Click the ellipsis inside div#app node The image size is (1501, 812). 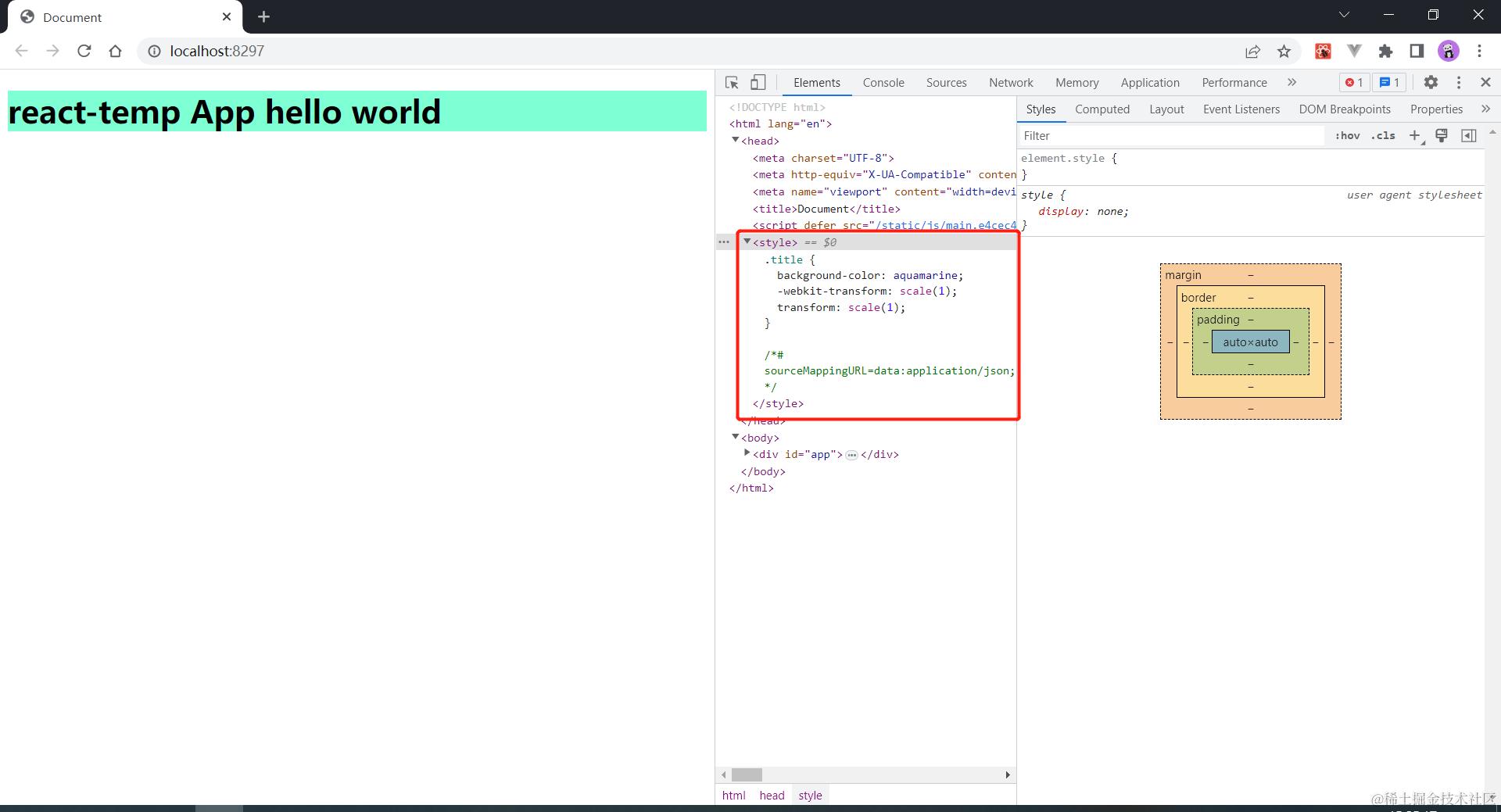[851, 455]
